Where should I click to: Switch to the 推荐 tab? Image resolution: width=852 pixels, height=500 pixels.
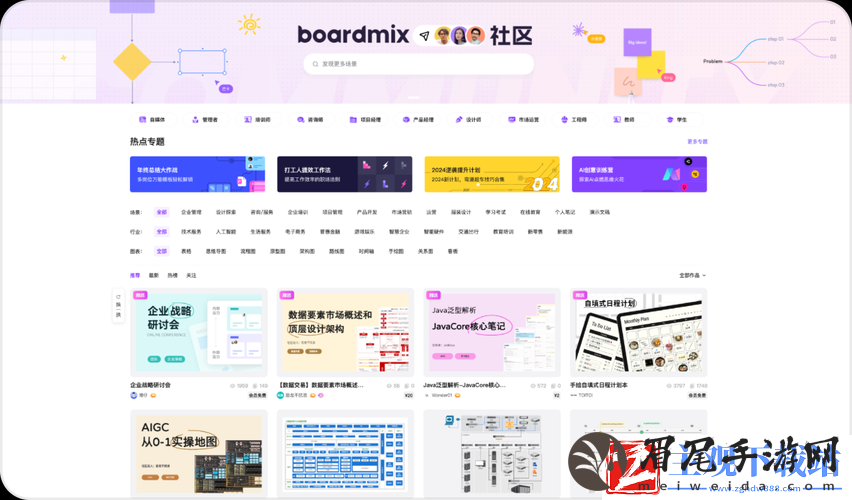pos(135,276)
